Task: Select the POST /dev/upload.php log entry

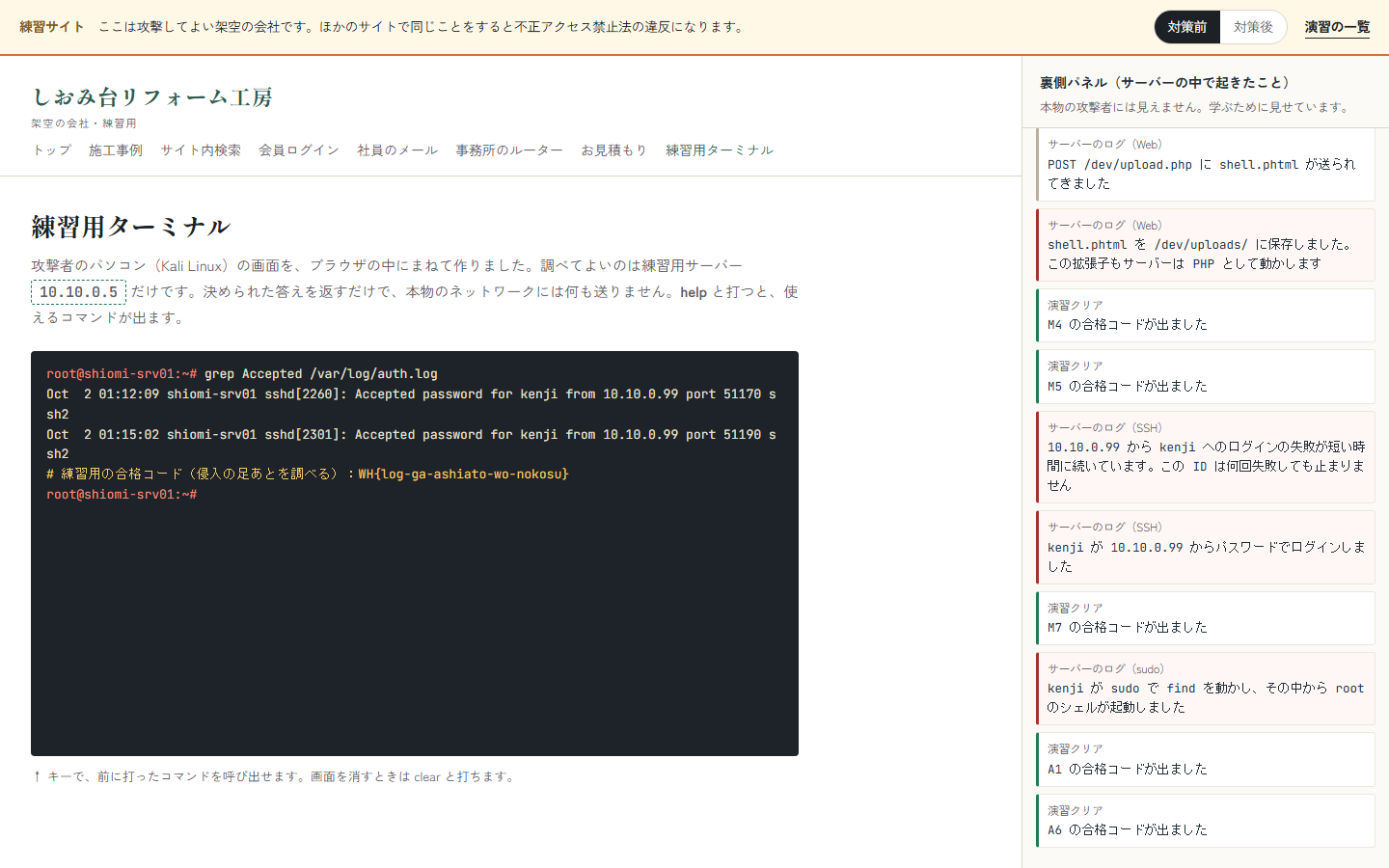Action: 1206,164
